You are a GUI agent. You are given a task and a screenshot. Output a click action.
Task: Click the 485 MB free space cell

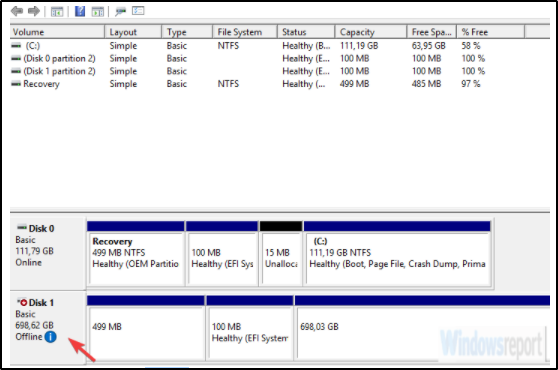coord(426,84)
